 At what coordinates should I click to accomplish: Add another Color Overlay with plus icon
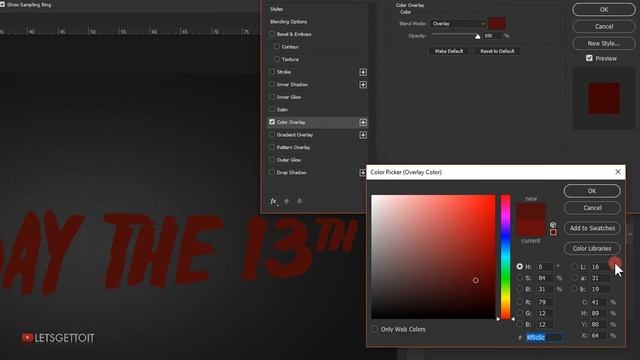pos(363,122)
